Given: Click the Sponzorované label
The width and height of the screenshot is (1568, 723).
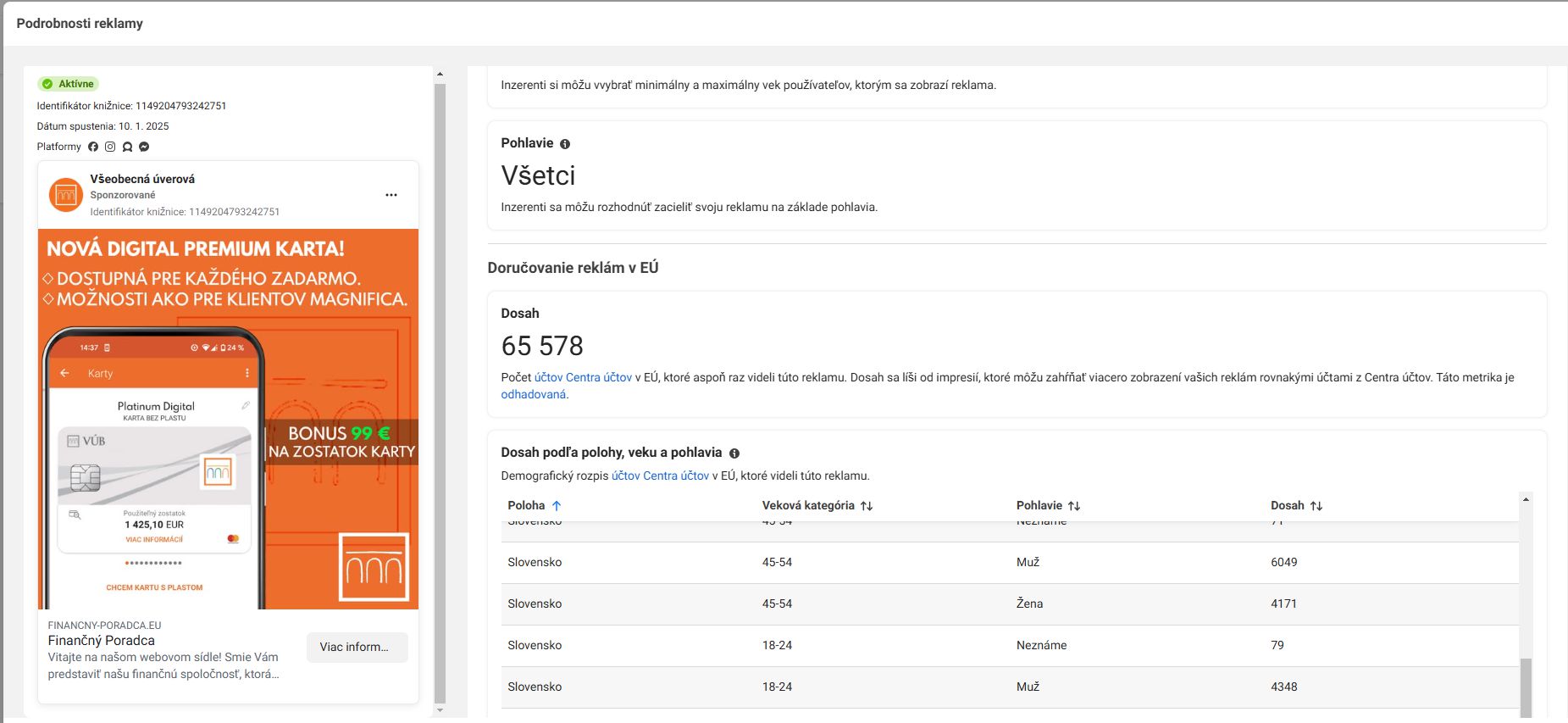Looking at the screenshot, I should pos(123,195).
